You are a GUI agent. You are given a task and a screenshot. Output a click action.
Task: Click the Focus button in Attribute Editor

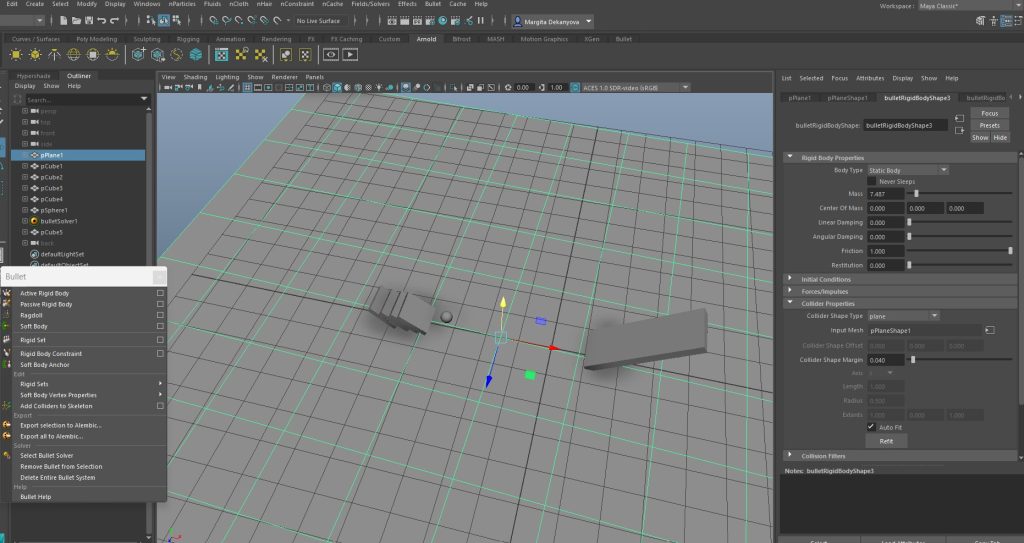click(989, 113)
